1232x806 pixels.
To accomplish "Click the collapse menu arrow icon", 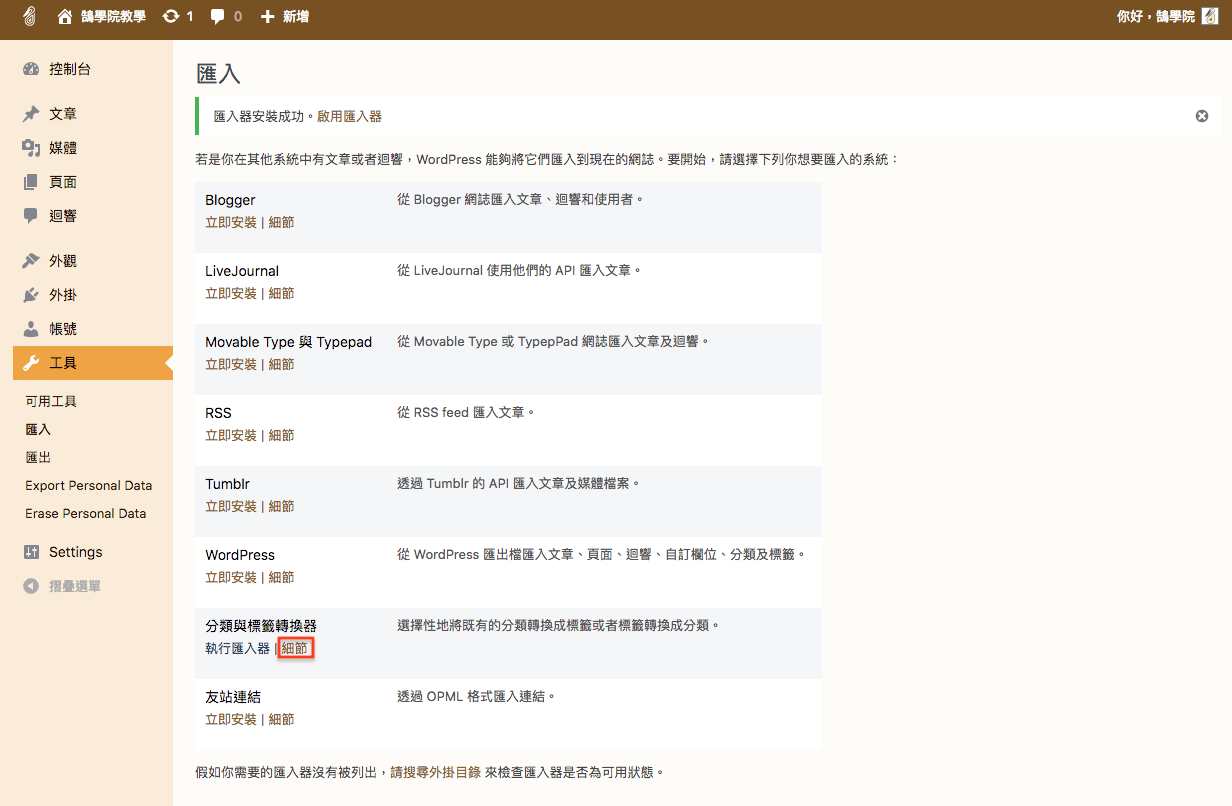I will pos(31,586).
